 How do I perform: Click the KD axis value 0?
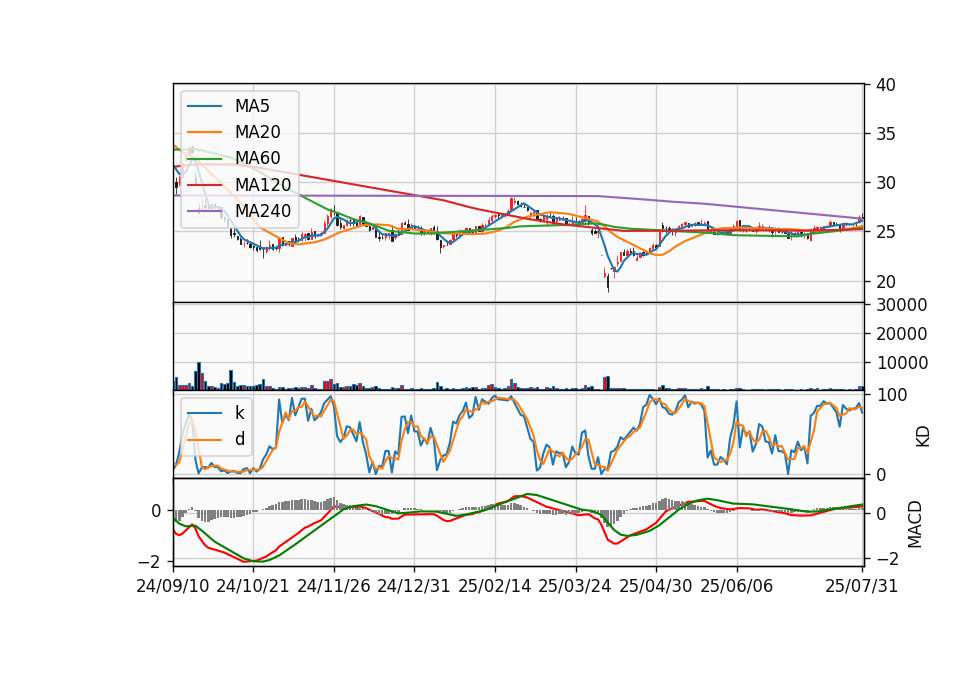(880, 474)
